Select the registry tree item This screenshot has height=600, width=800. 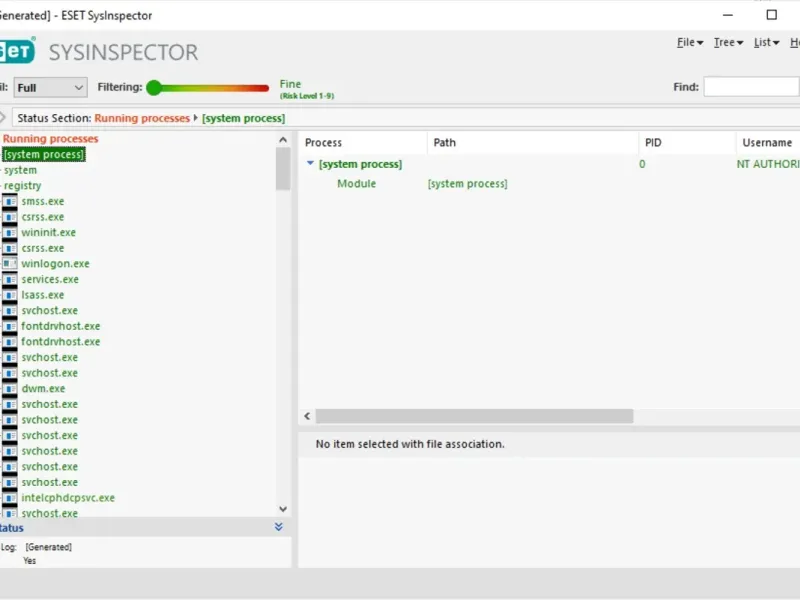[x=22, y=186]
